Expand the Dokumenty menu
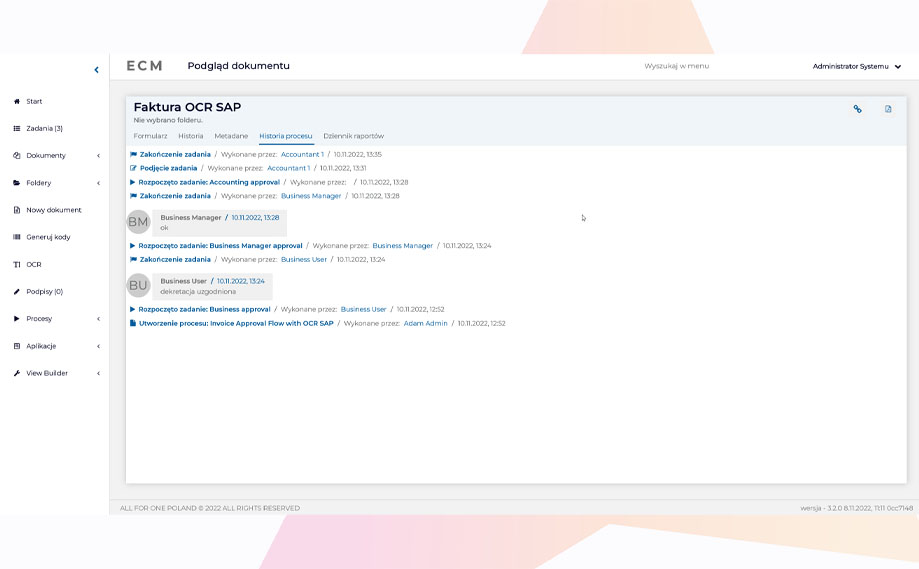The height and width of the screenshot is (569, 919). (46, 155)
